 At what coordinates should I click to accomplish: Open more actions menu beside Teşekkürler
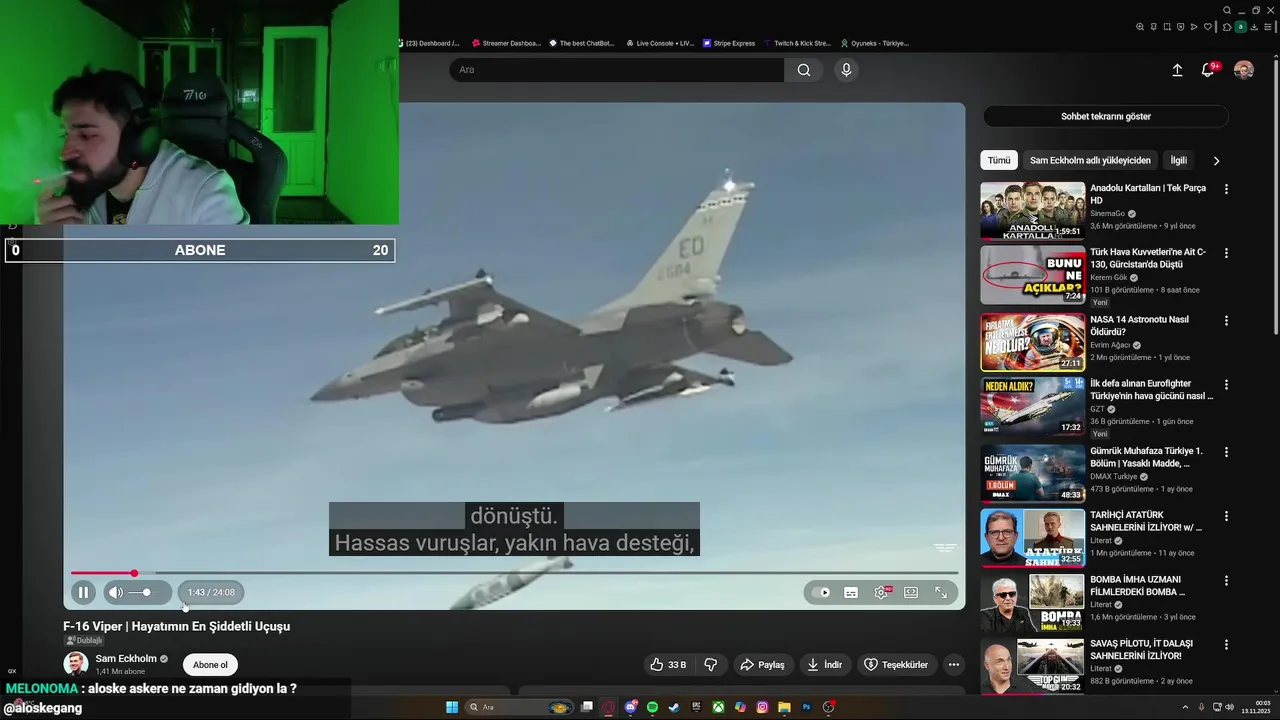point(954,664)
